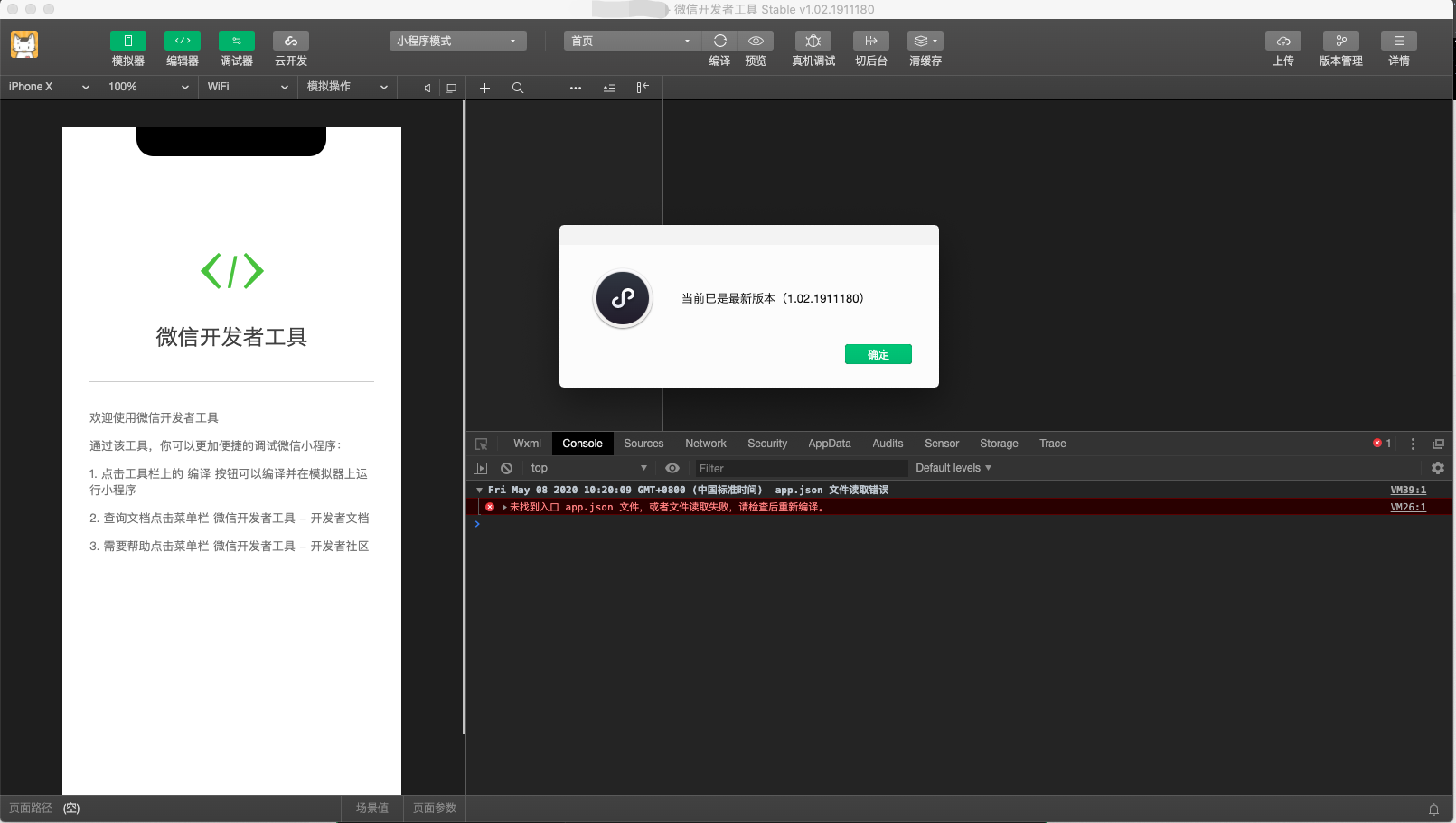Open the 详情 details panel
Screen dimensions: 1456x823
coord(1399,41)
